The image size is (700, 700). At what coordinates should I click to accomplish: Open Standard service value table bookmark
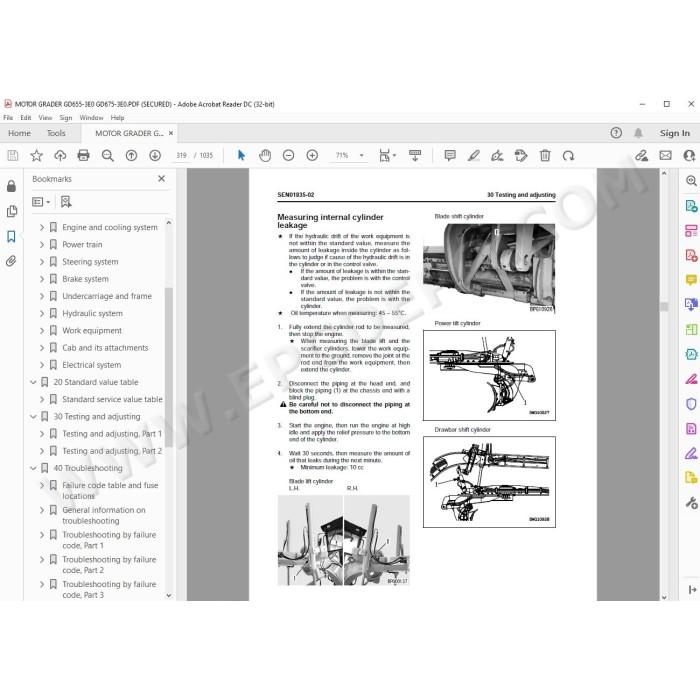point(112,400)
